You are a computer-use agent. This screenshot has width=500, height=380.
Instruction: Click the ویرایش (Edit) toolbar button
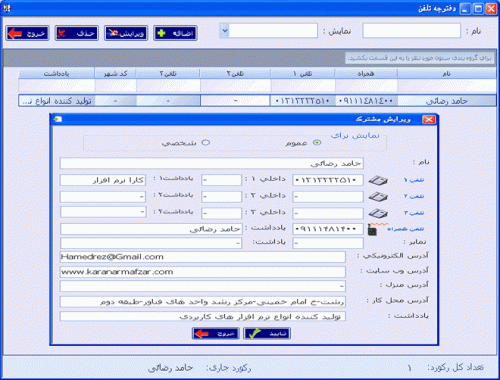click(x=126, y=33)
